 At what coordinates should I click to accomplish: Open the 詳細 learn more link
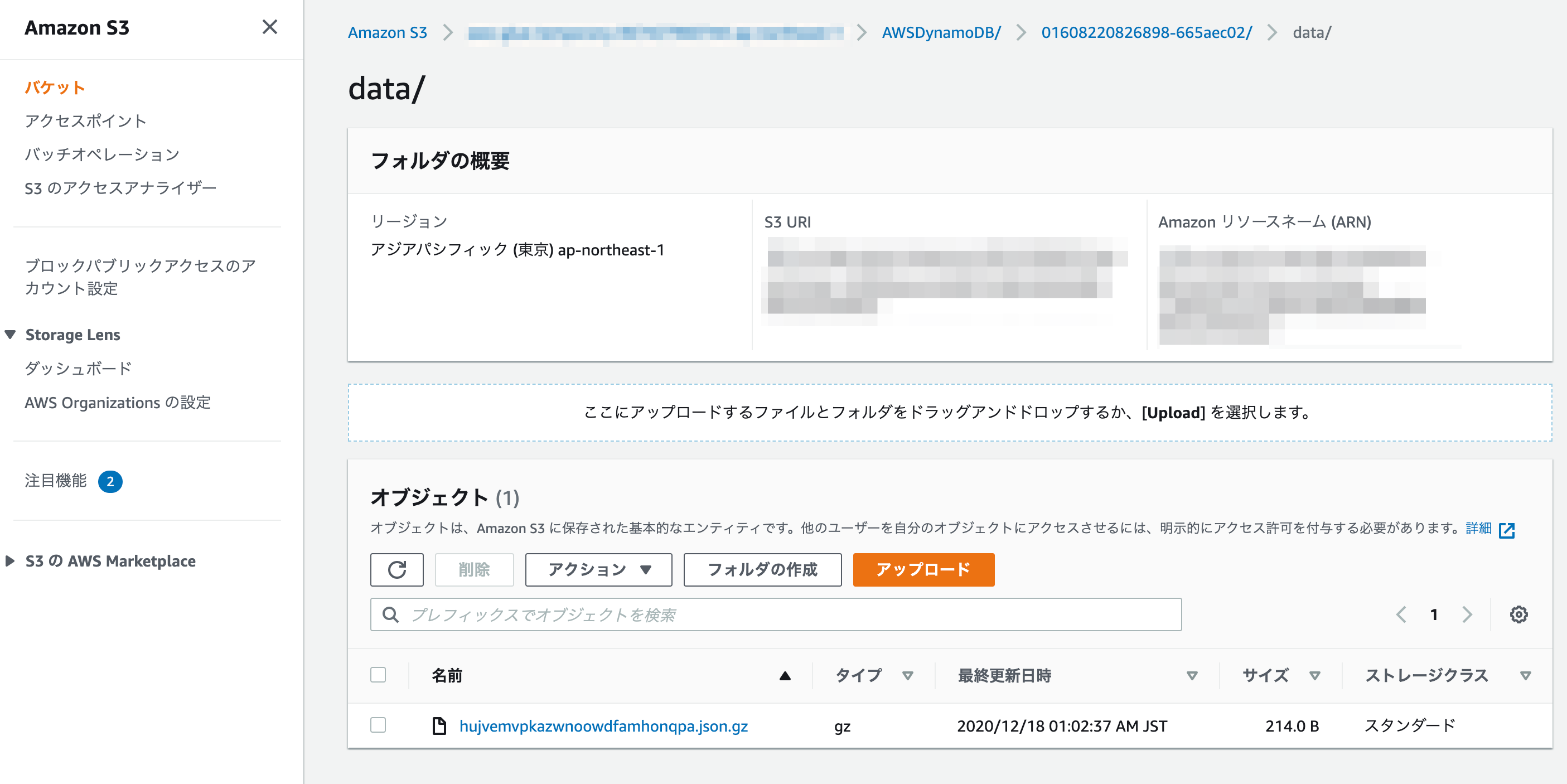tap(1478, 528)
